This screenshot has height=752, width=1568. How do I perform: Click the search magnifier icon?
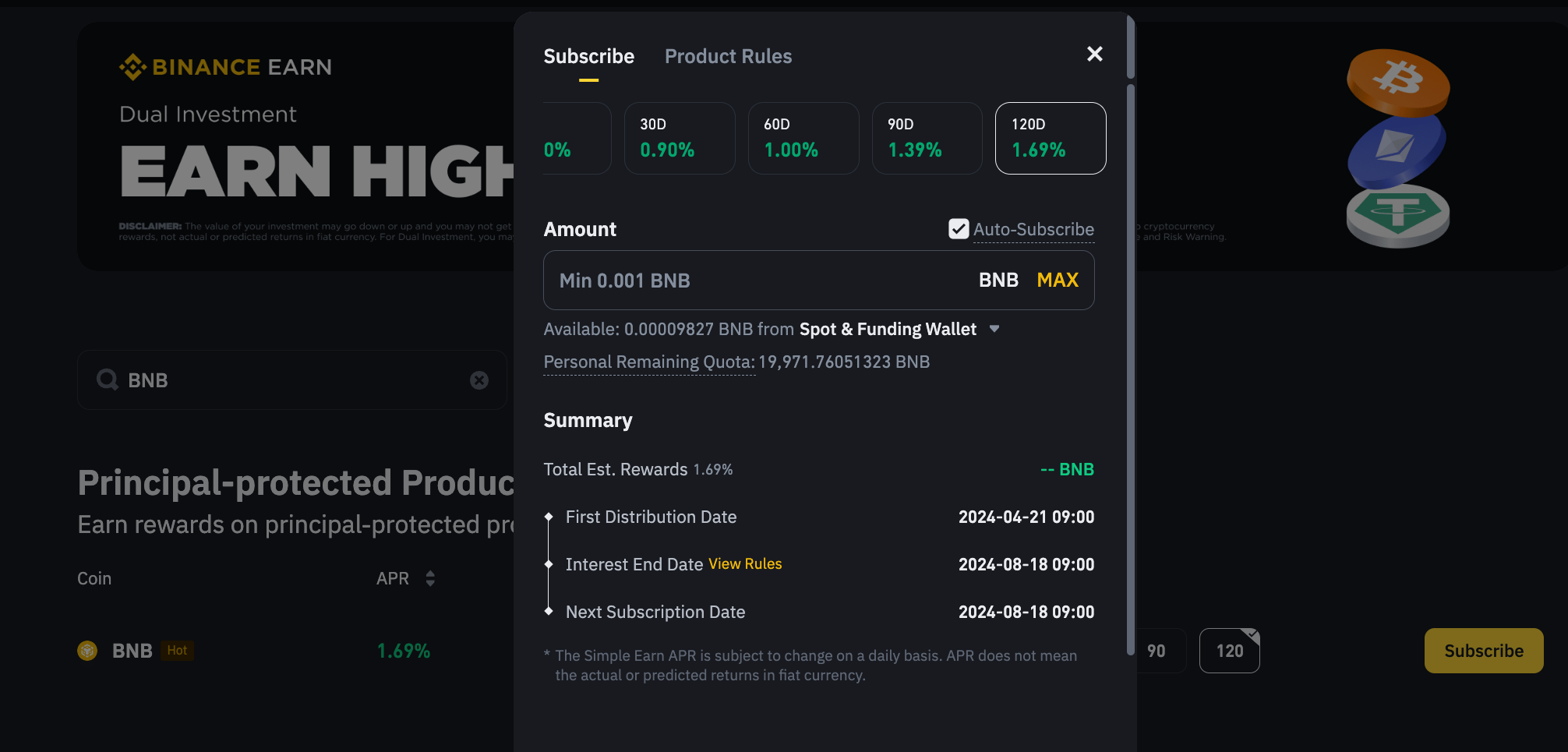pos(107,380)
